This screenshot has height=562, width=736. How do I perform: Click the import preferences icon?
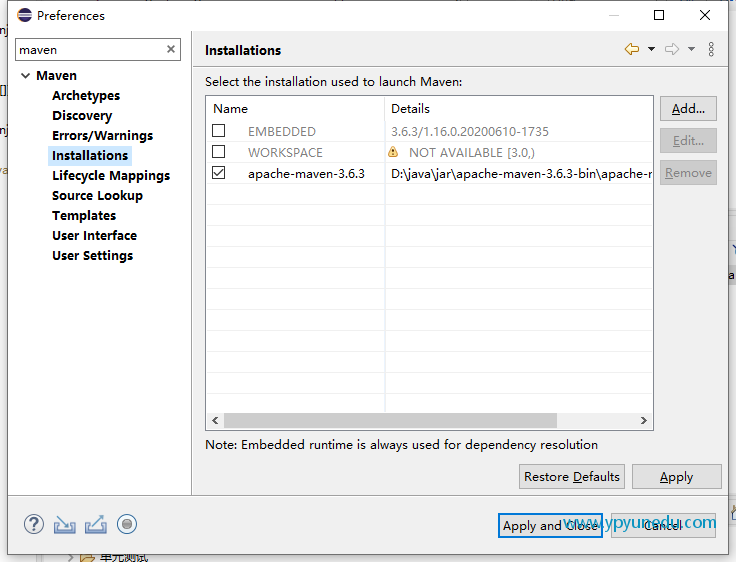coord(64,524)
